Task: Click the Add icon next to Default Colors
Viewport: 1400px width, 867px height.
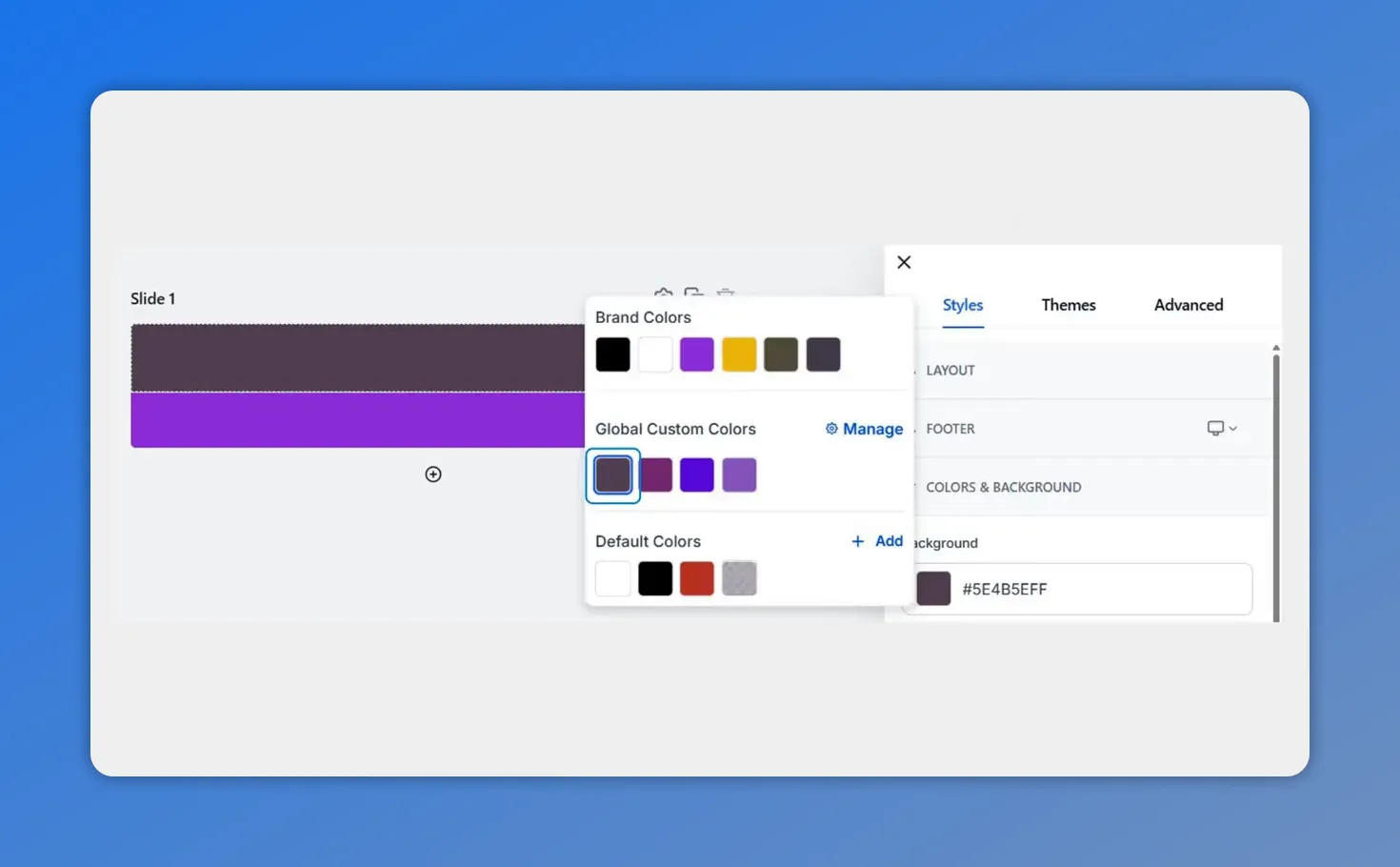Action: click(x=857, y=540)
